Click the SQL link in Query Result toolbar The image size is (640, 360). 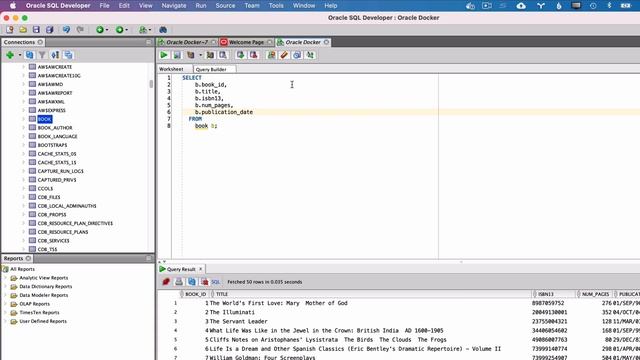(x=216, y=282)
